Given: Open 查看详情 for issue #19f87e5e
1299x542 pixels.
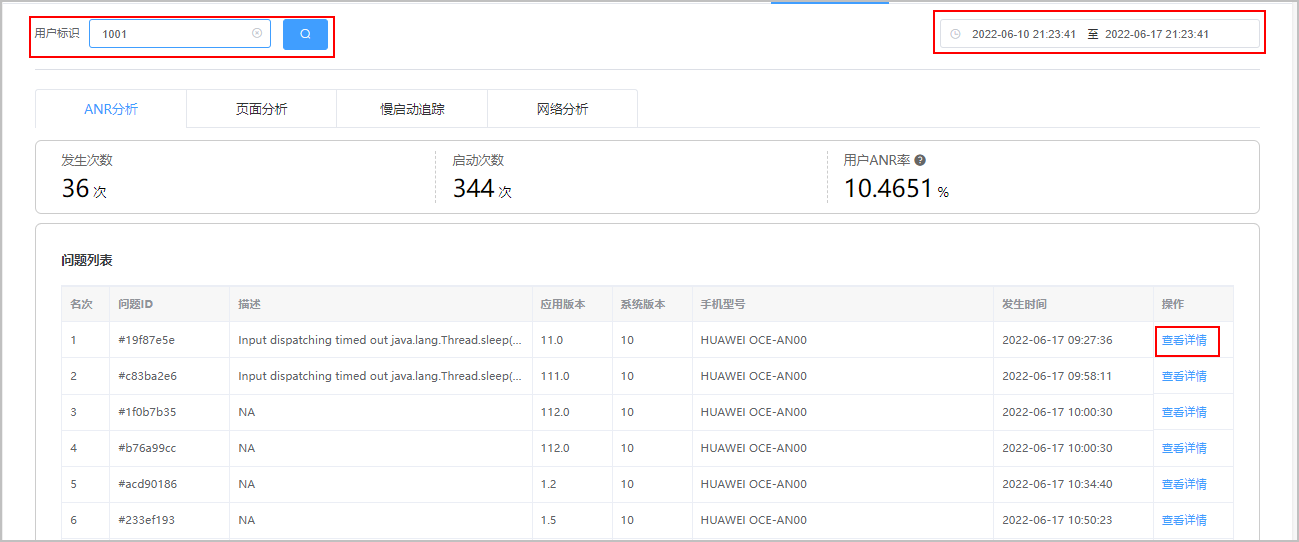Looking at the screenshot, I should click(1184, 340).
